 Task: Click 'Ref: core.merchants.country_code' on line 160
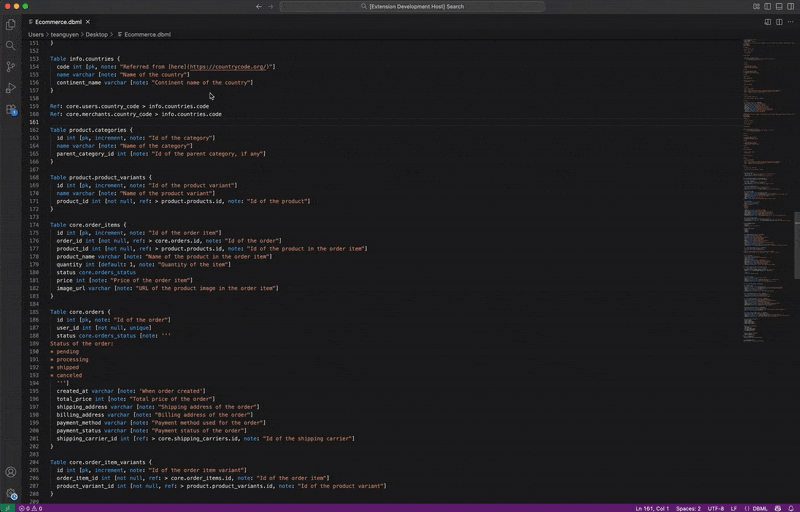point(101,114)
